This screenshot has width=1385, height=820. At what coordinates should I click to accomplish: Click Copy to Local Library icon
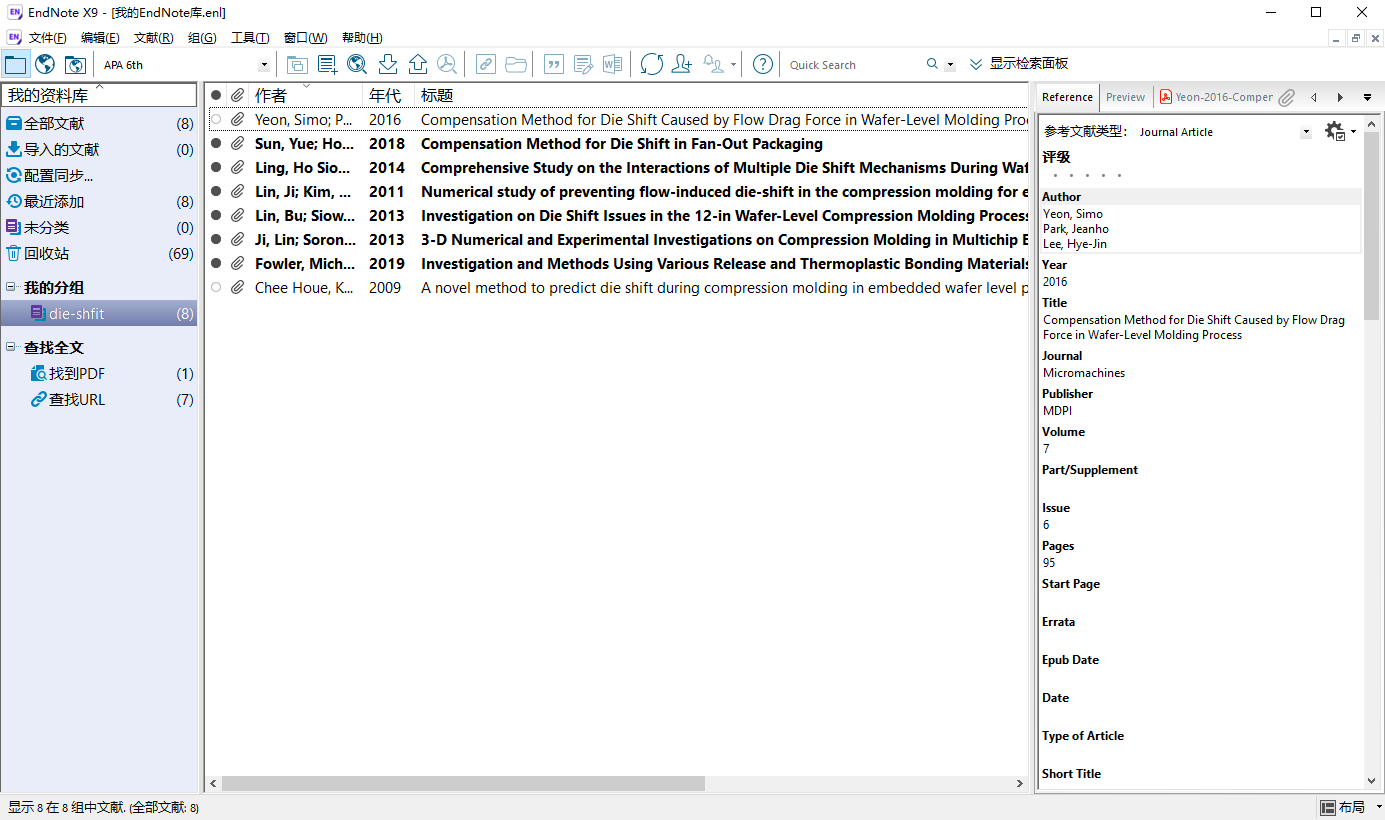pyautogui.click(x=297, y=65)
